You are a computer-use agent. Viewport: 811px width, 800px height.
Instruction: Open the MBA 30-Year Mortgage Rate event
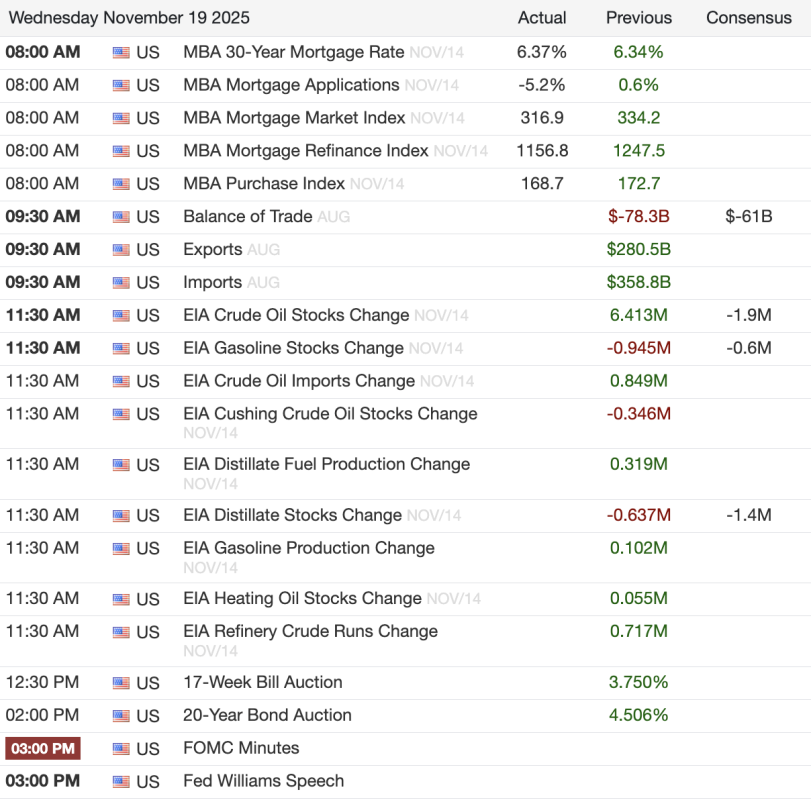coord(293,52)
